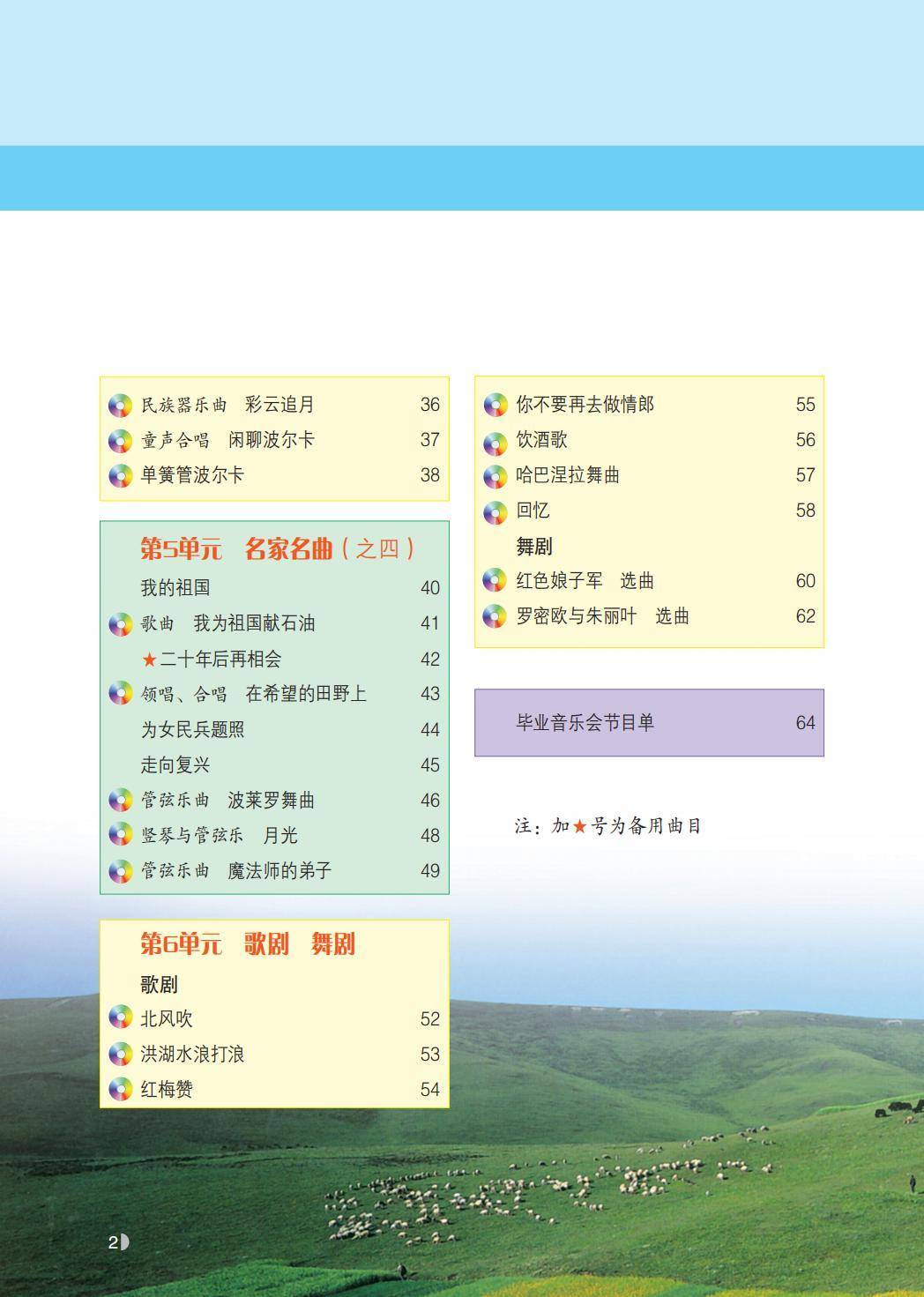Click the CD icon beside 哈巴涅拉舞曲

(x=496, y=476)
